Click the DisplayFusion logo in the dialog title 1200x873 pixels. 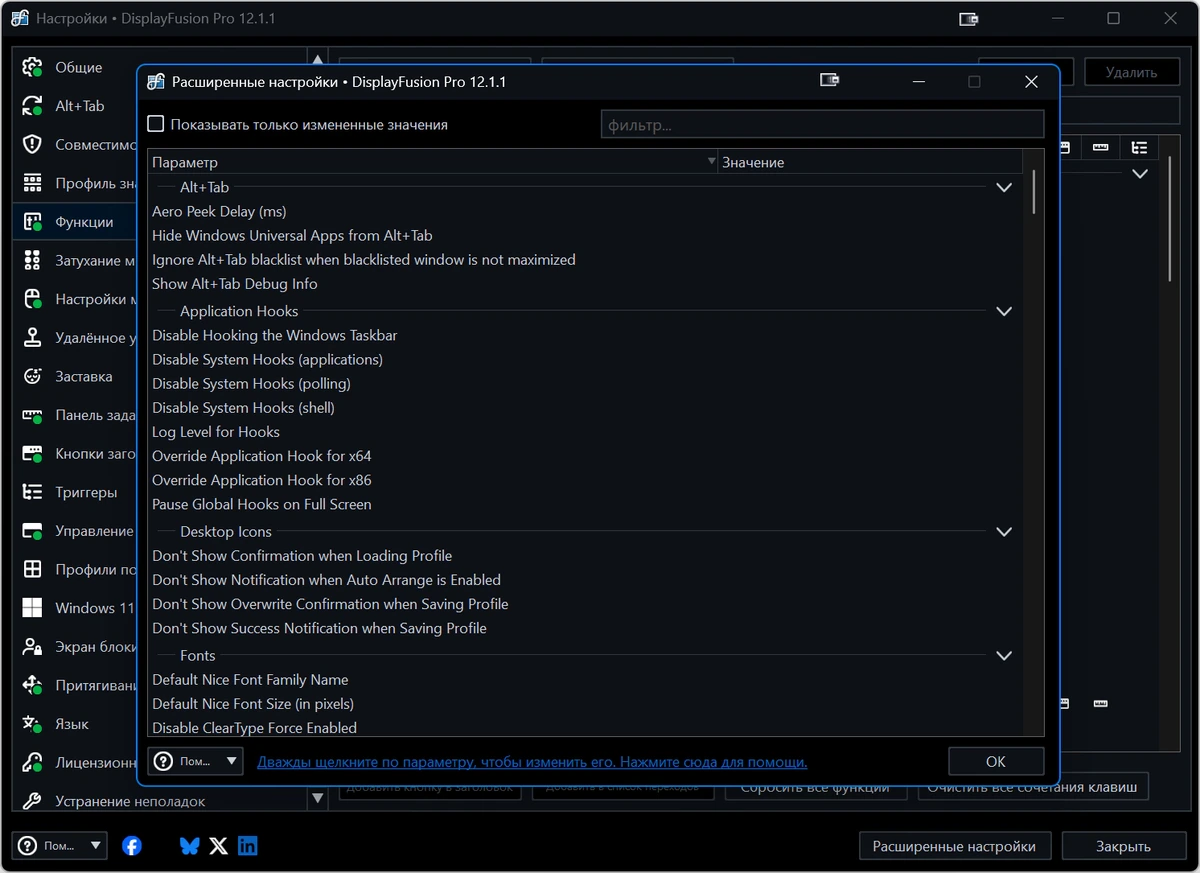pos(156,82)
